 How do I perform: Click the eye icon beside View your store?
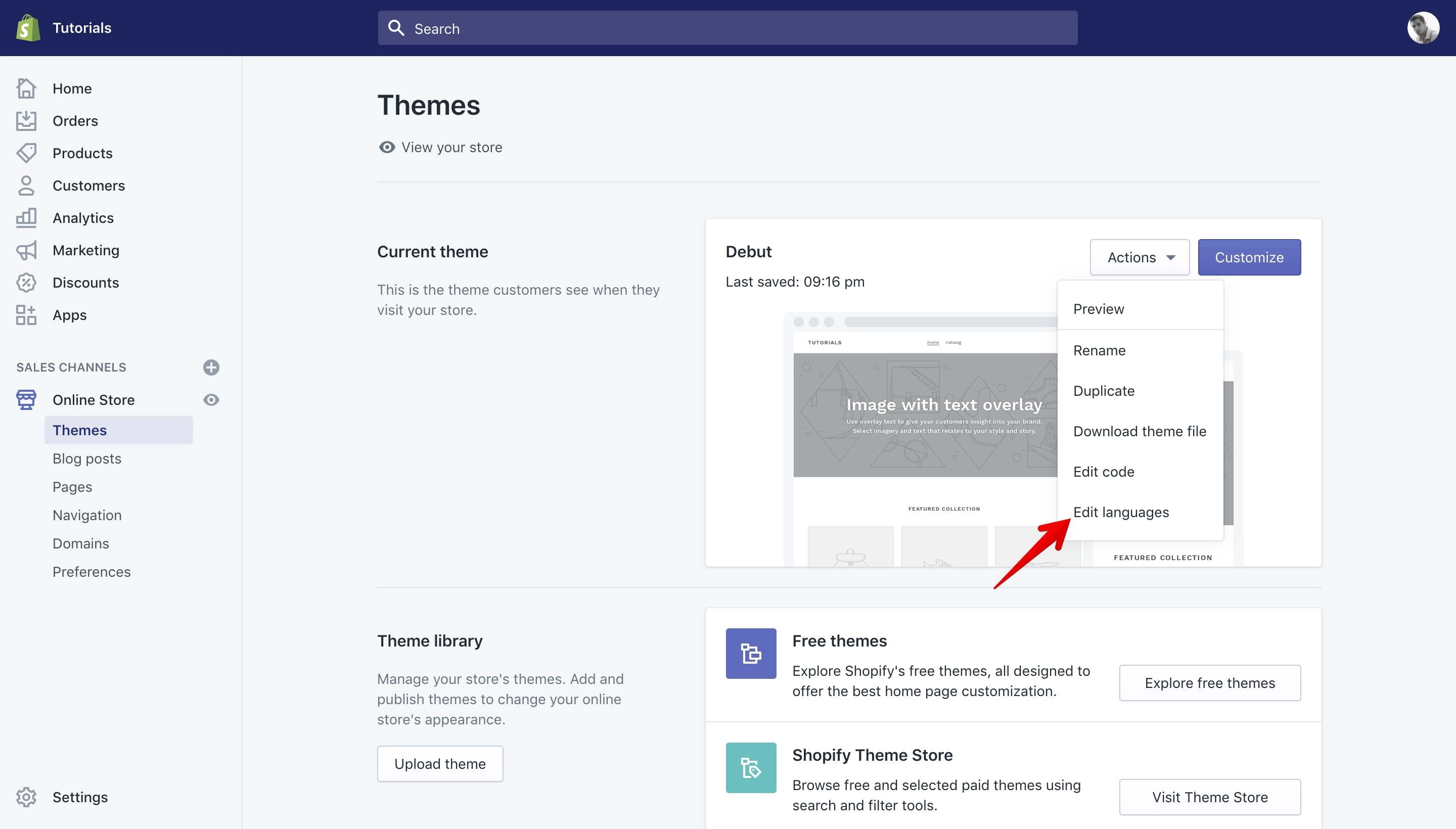[387, 148]
